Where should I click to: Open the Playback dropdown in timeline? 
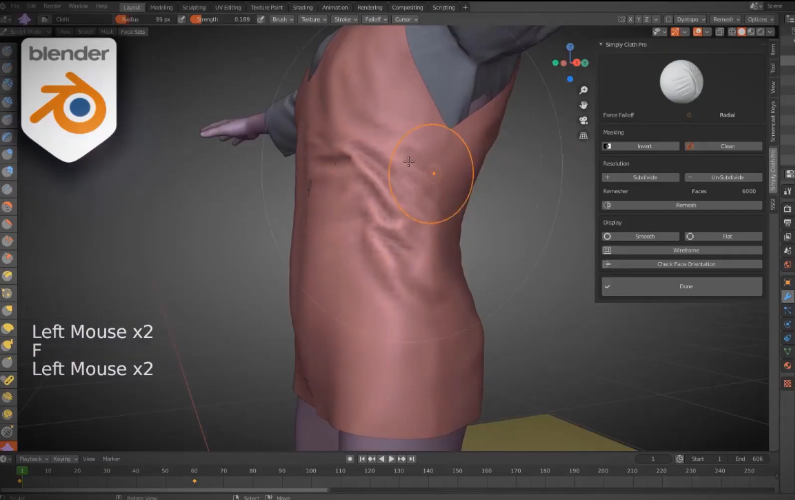coord(33,459)
